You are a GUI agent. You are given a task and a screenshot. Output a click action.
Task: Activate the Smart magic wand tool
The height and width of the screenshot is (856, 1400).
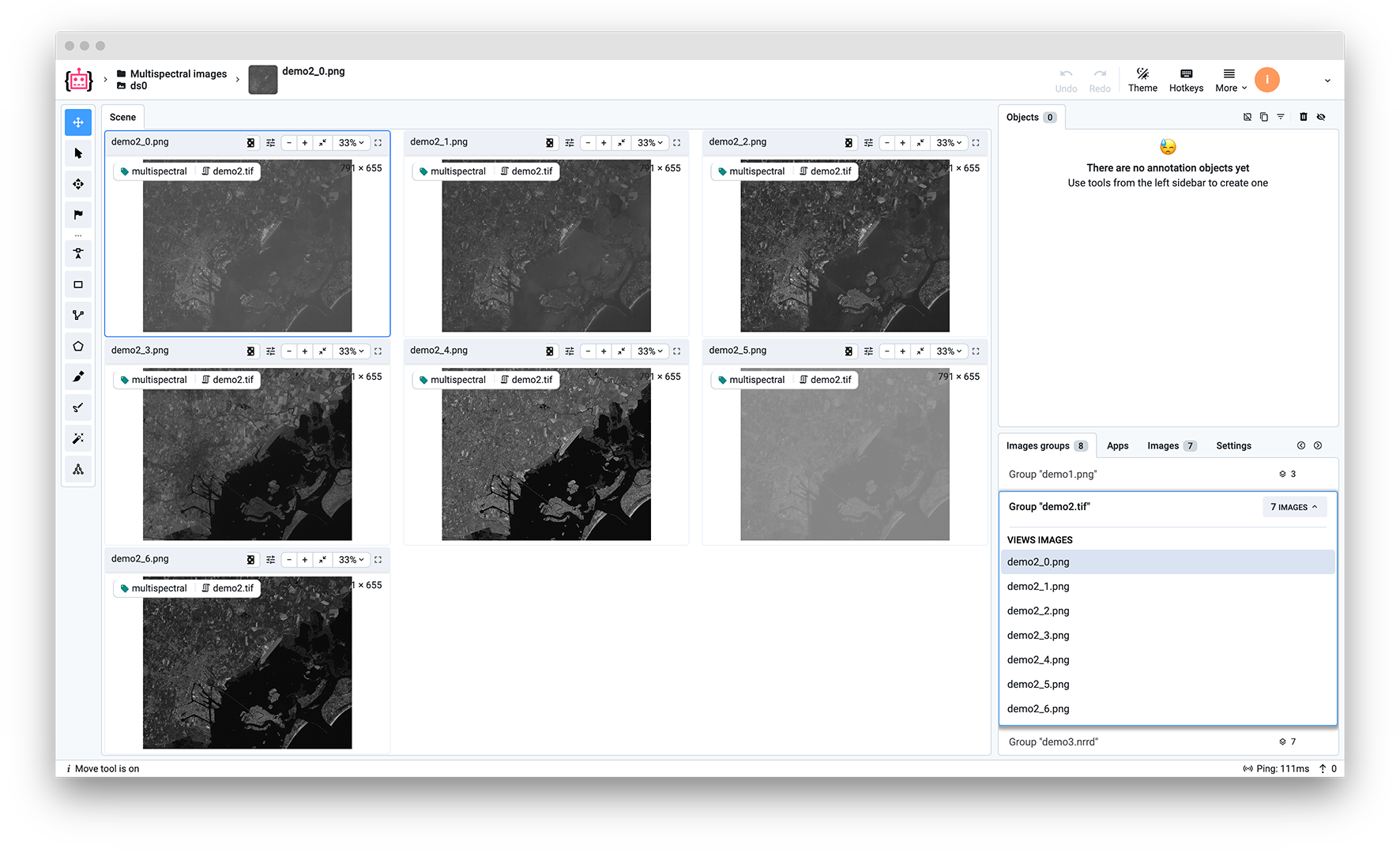(78, 439)
